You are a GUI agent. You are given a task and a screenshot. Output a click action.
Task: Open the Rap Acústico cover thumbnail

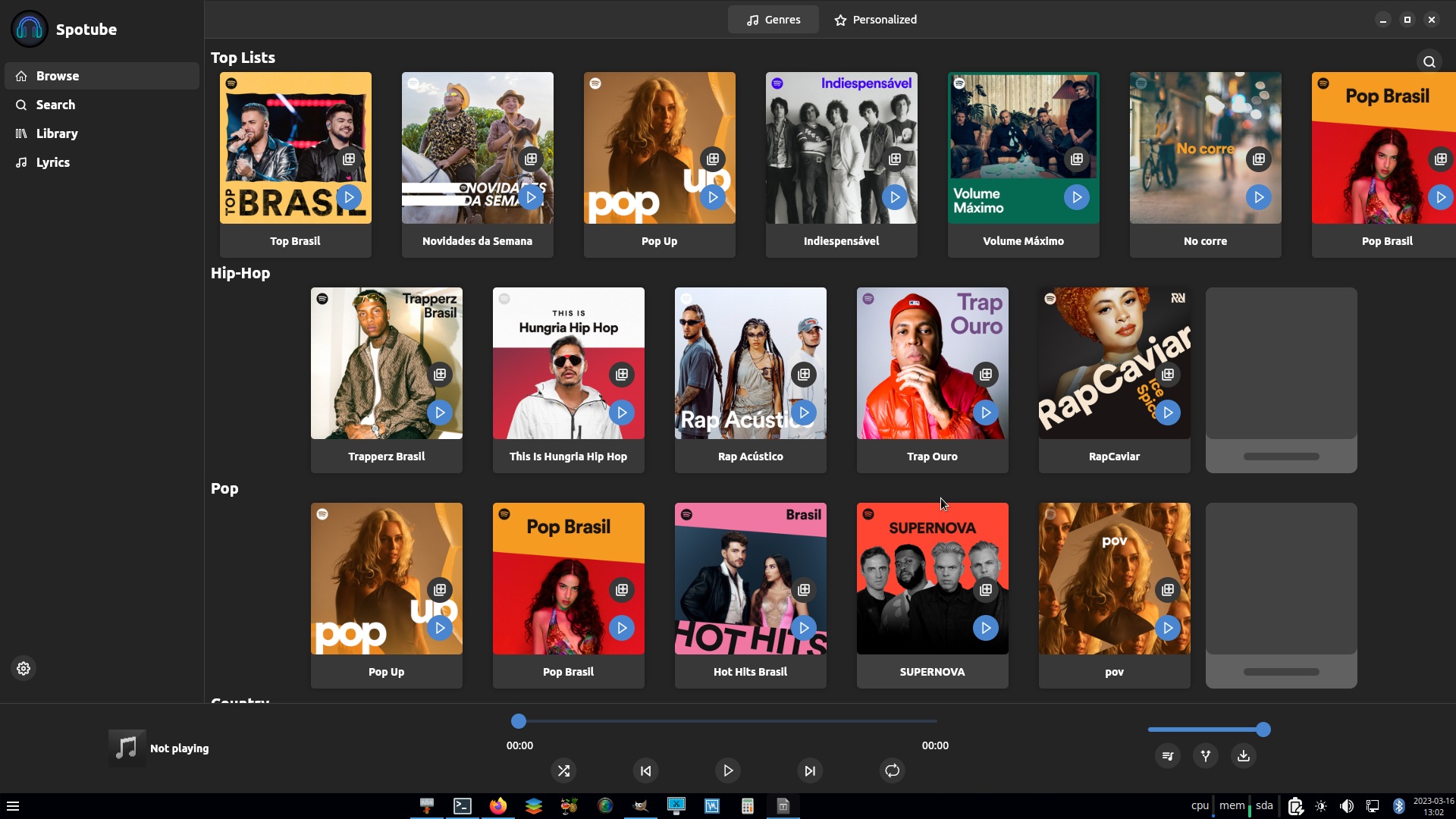coord(750,363)
